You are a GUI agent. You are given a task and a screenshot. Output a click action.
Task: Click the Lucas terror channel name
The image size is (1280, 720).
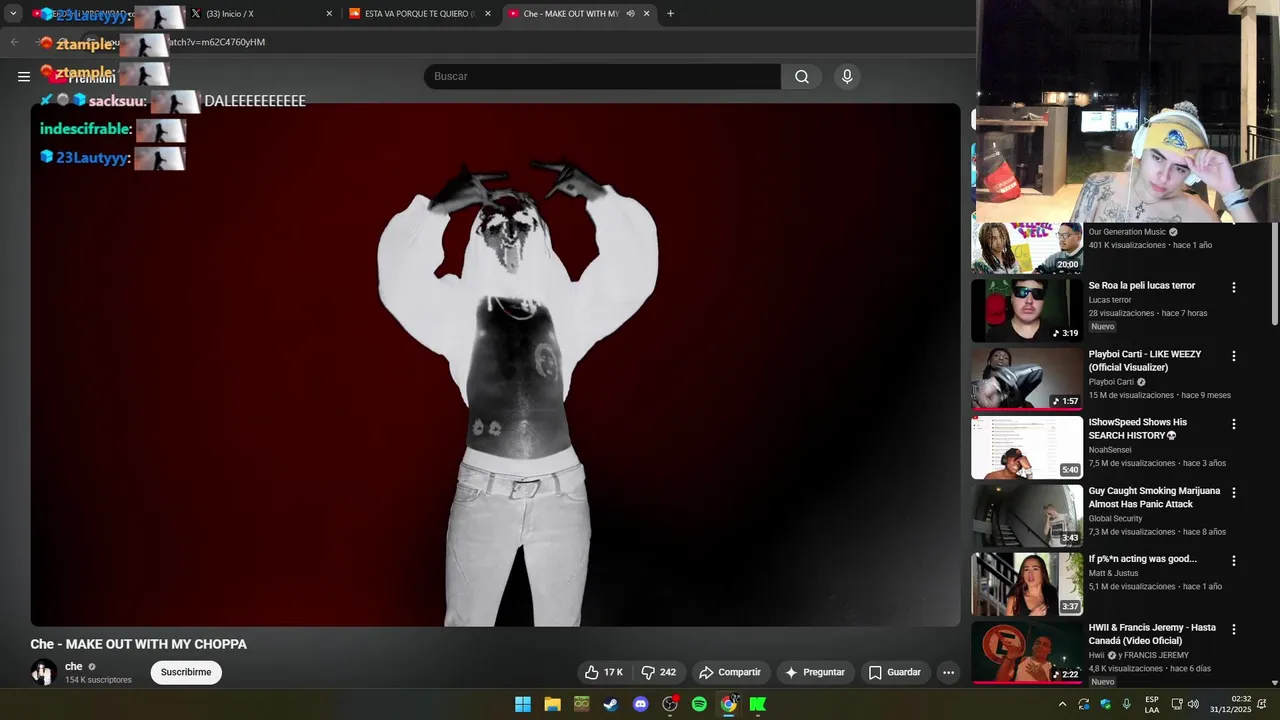click(1110, 300)
